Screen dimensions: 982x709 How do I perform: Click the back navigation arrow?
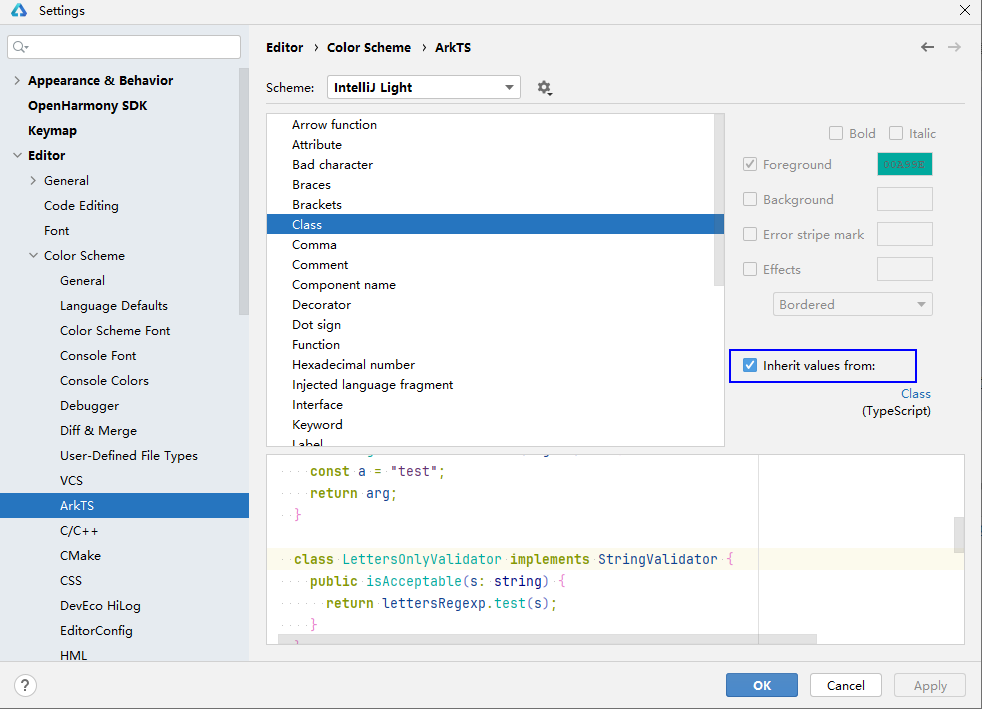pyautogui.click(x=927, y=47)
